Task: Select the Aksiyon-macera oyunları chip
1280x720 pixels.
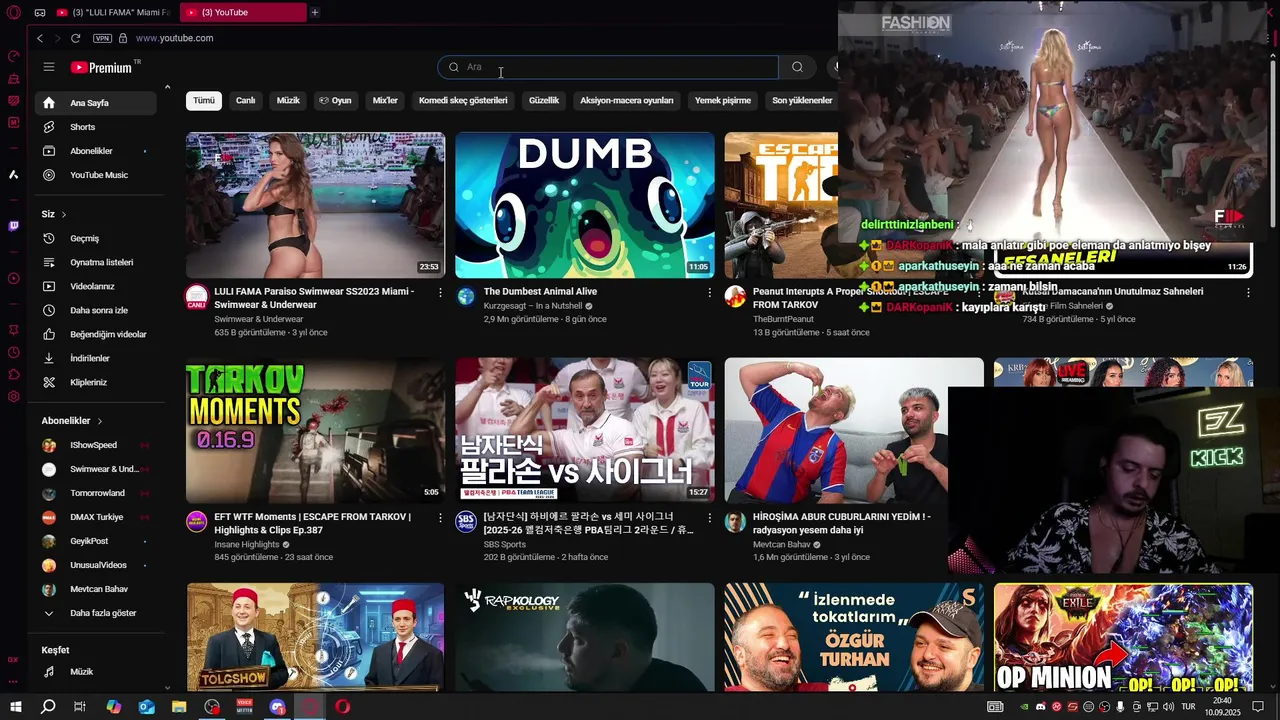Action: (627, 100)
